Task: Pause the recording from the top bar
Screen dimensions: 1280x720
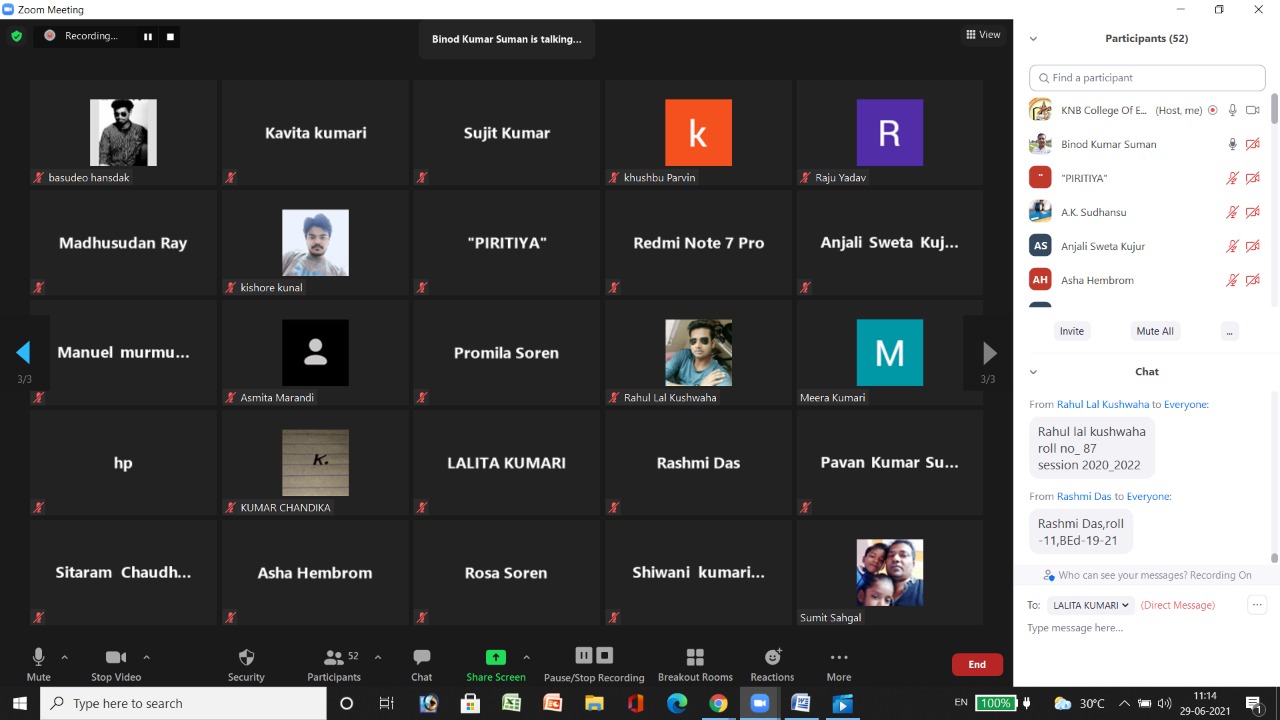Action: click(x=148, y=37)
